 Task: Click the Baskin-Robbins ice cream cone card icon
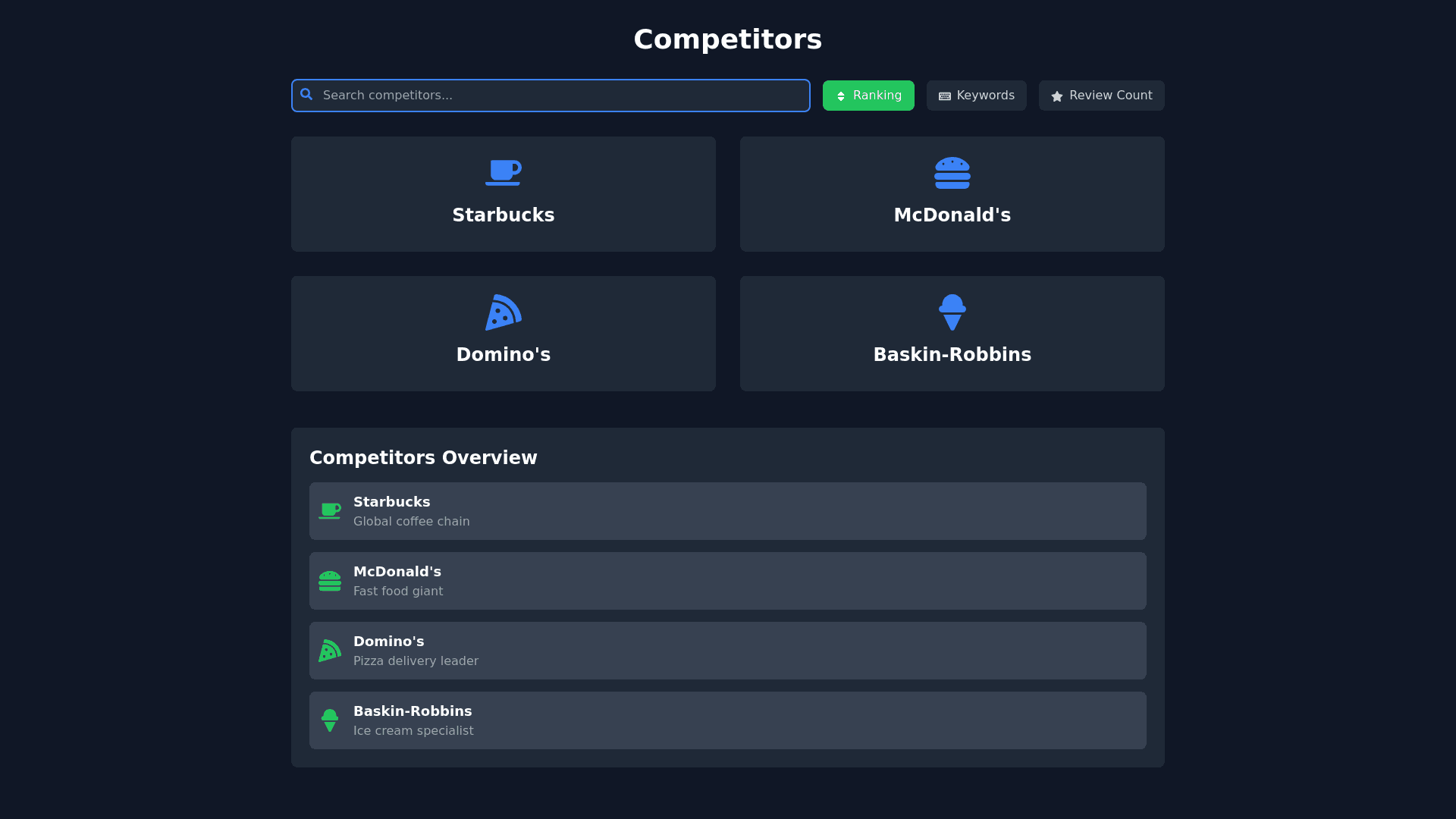coord(952,312)
